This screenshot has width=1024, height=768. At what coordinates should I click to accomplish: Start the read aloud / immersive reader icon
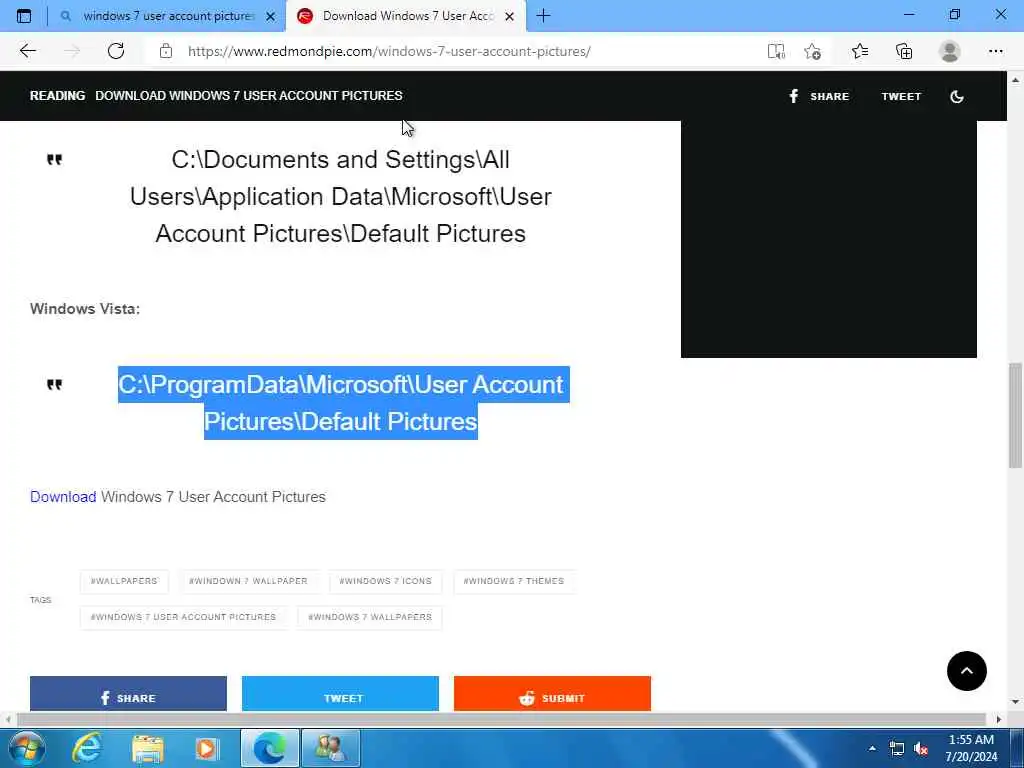[776, 51]
